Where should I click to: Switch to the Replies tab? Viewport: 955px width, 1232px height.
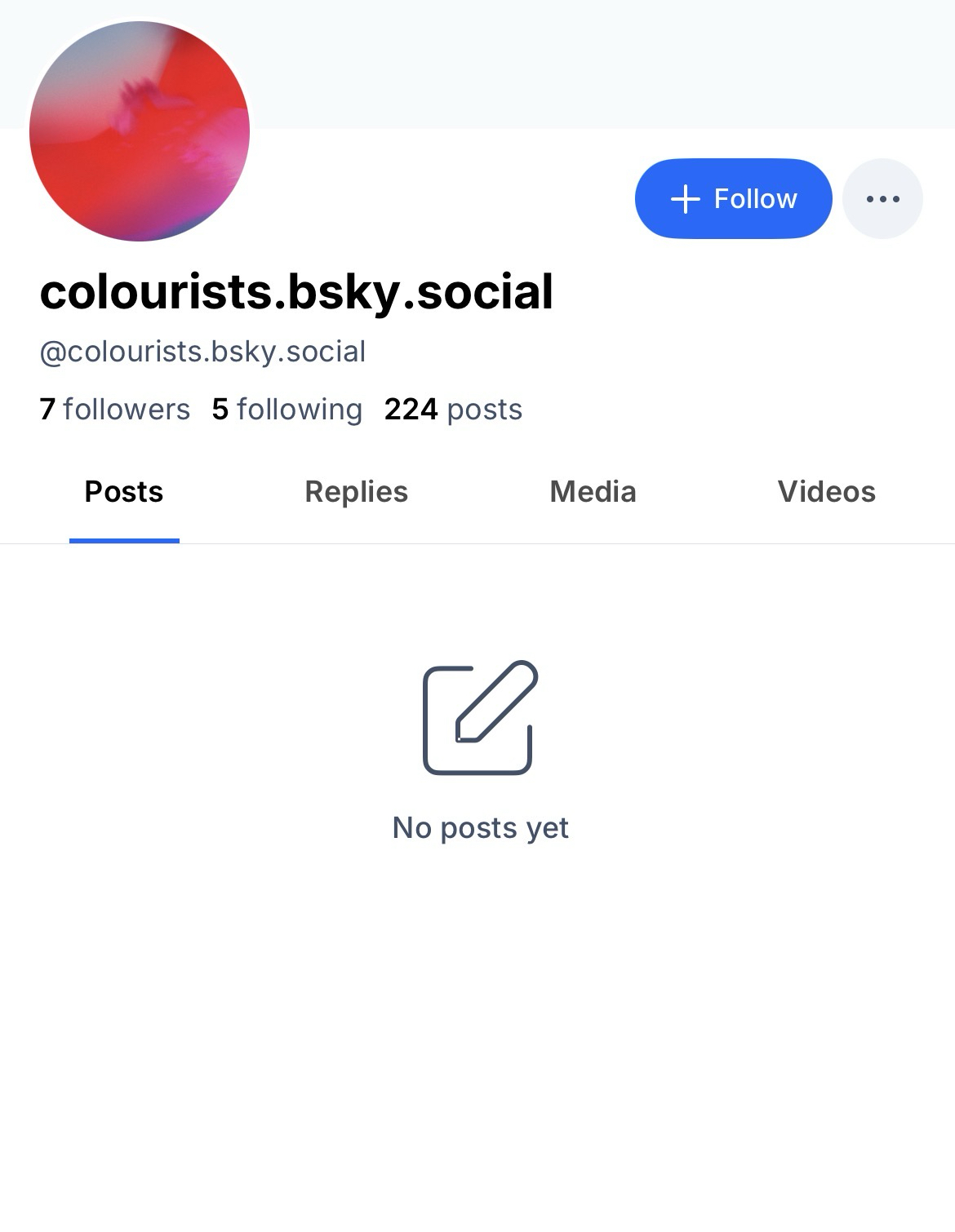tap(356, 492)
